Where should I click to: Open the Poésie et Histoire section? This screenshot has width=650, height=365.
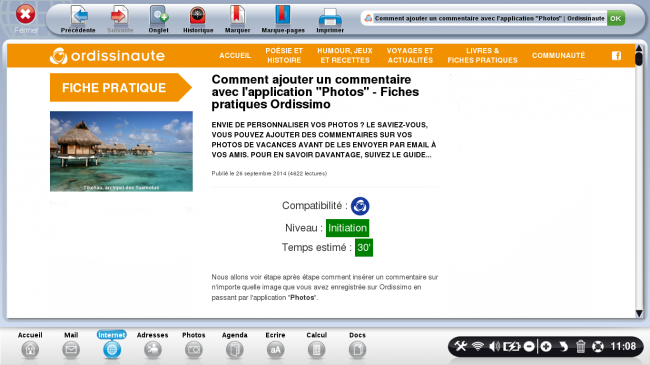pos(284,56)
